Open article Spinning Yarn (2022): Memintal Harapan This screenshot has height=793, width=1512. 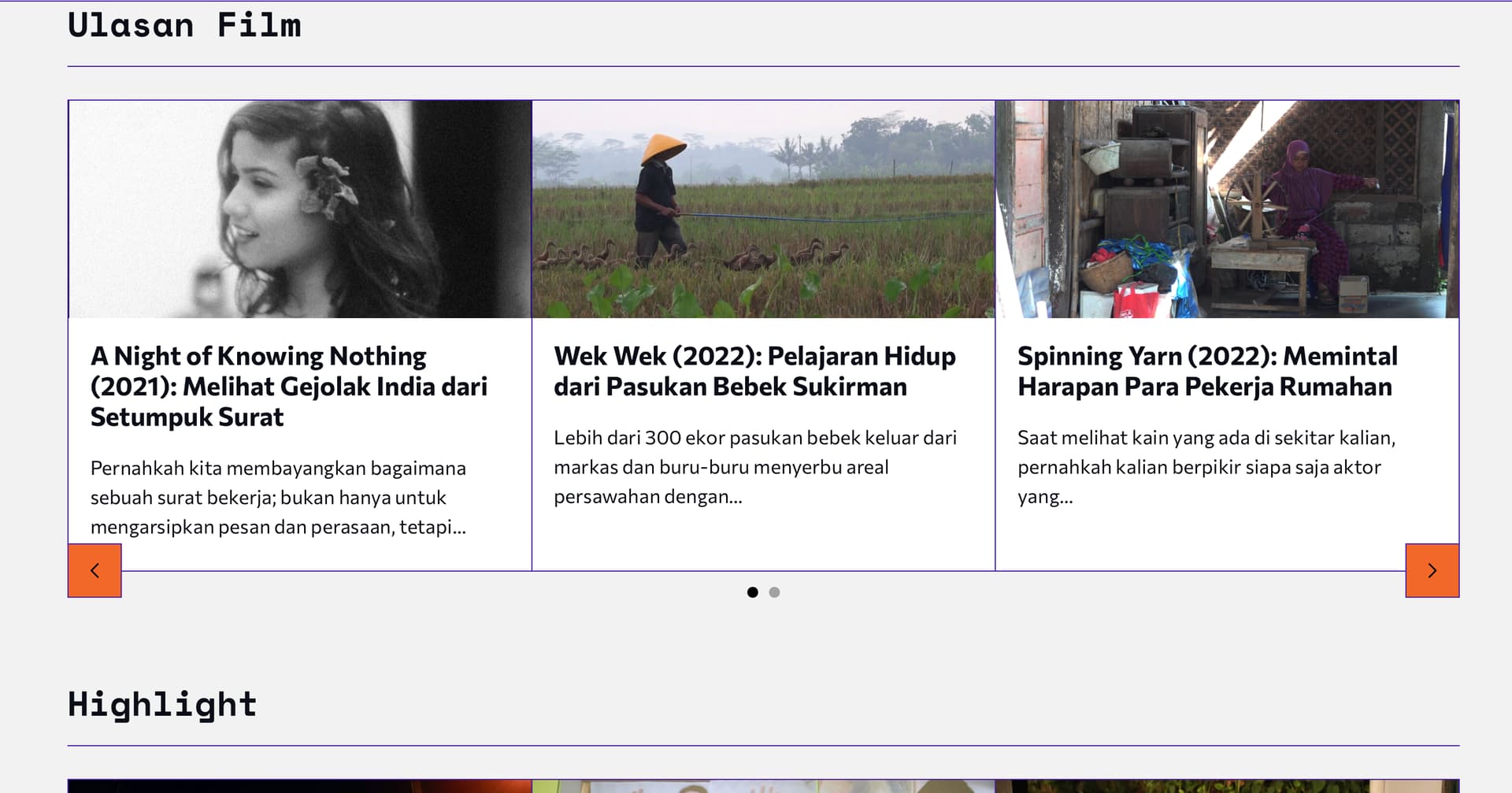click(1207, 371)
